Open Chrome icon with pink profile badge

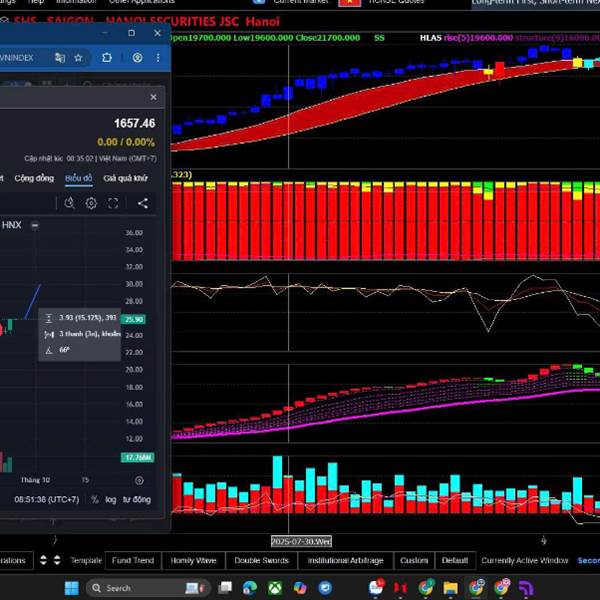[x=501, y=588]
